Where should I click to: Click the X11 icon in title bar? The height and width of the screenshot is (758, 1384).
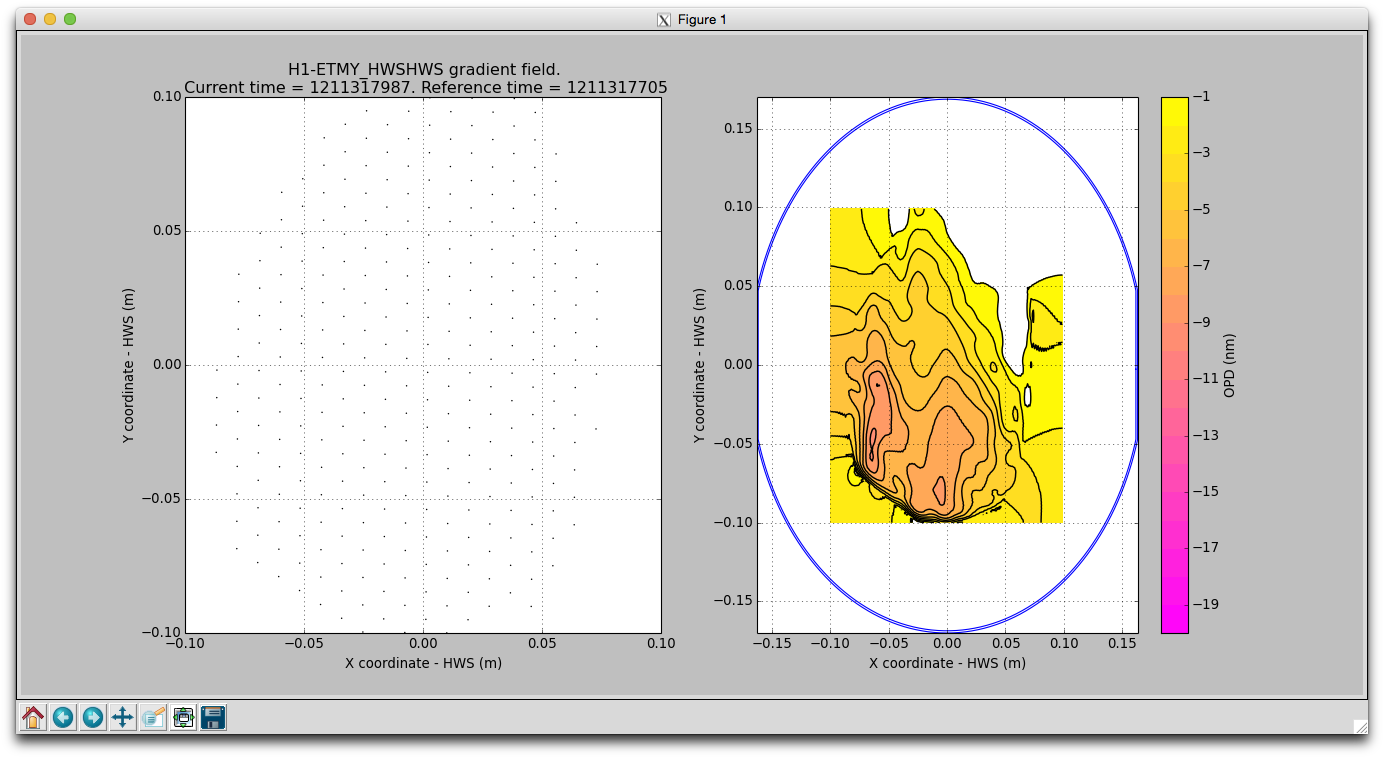(x=663, y=19)
